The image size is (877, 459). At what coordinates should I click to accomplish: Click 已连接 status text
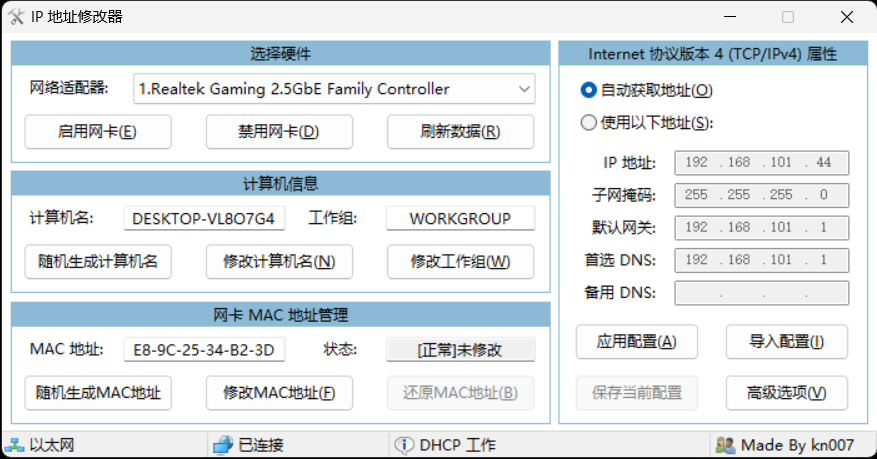click(x=261, y=445)
